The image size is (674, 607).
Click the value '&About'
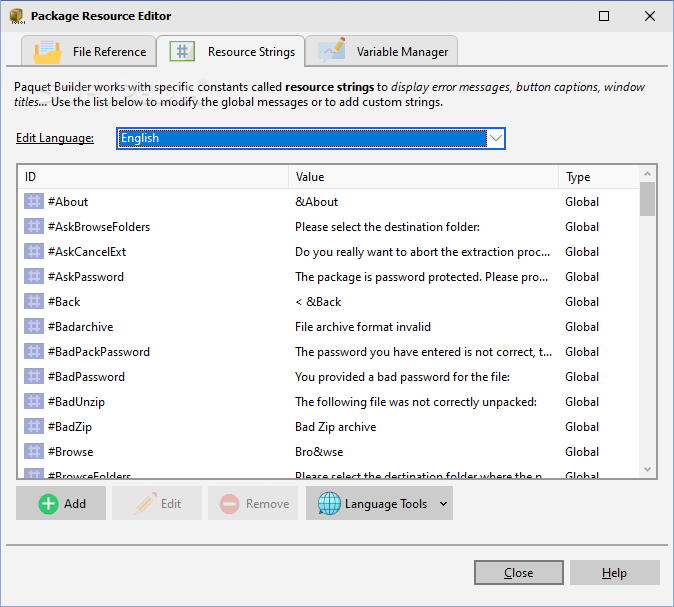(x=316, y=202)
